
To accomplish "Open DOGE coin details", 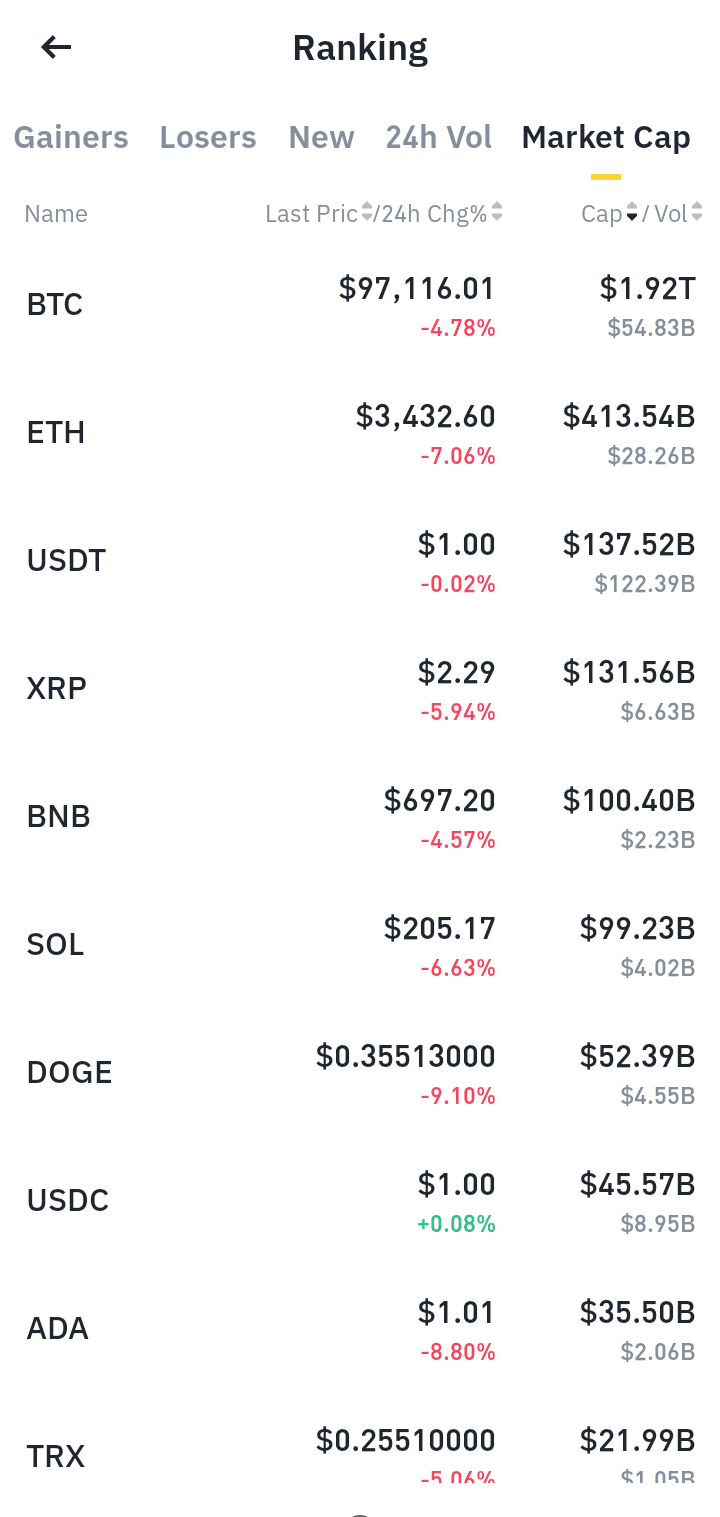I will tap(360, 1072).
